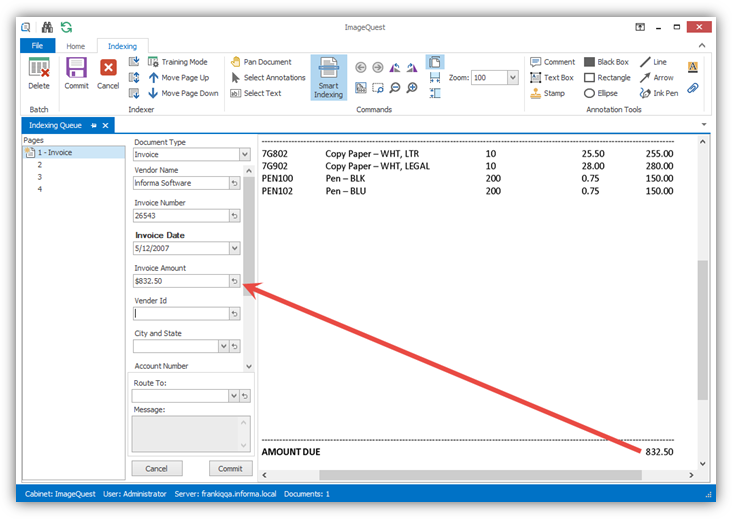Enable Training Mode

click(178, 62)
